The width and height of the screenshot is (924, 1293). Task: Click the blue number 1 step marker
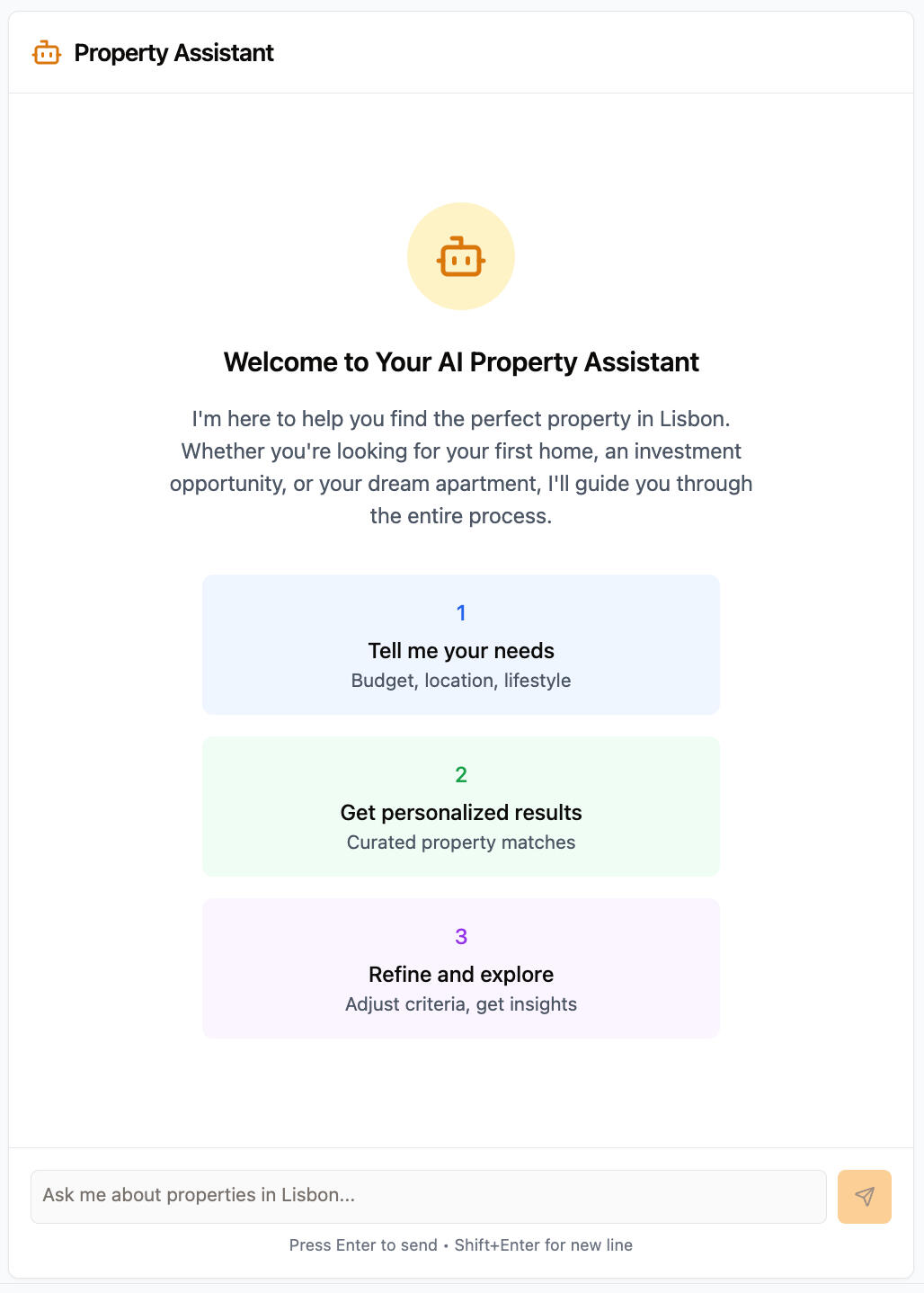click(461, 613)
